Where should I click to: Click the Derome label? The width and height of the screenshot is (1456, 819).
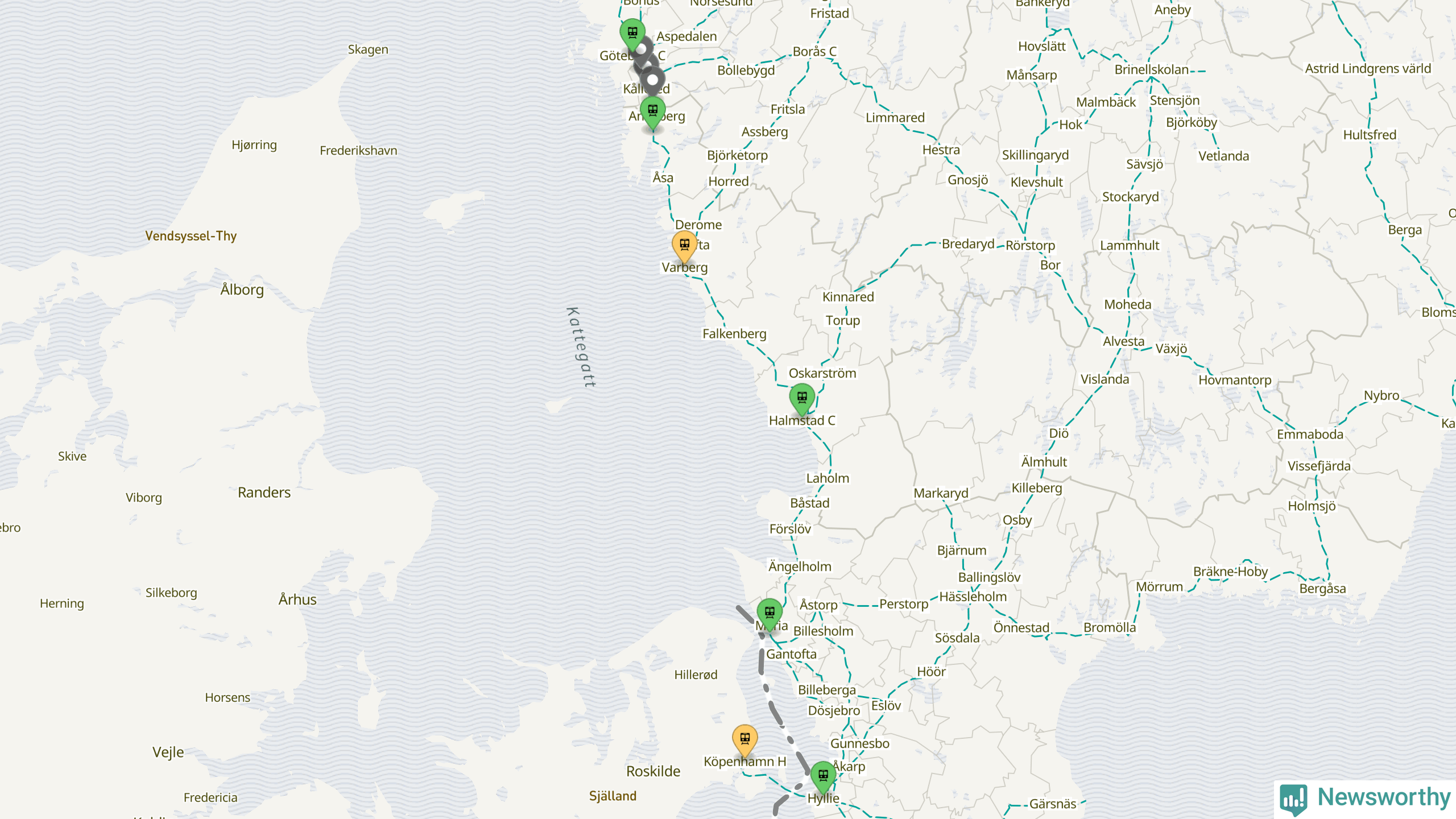pyautogui.click(x=698, y=225)
